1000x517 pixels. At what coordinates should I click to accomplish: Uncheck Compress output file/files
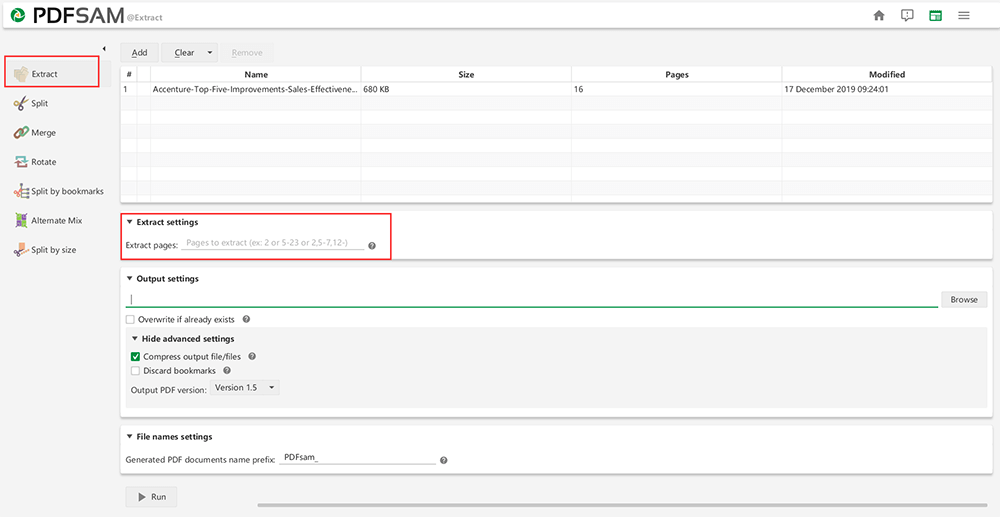(x=135, y=357)
